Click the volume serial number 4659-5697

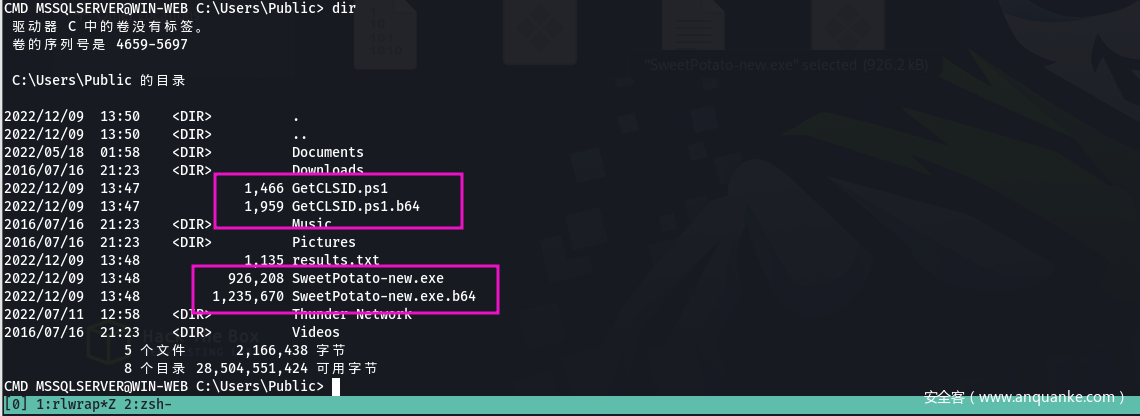151,44
